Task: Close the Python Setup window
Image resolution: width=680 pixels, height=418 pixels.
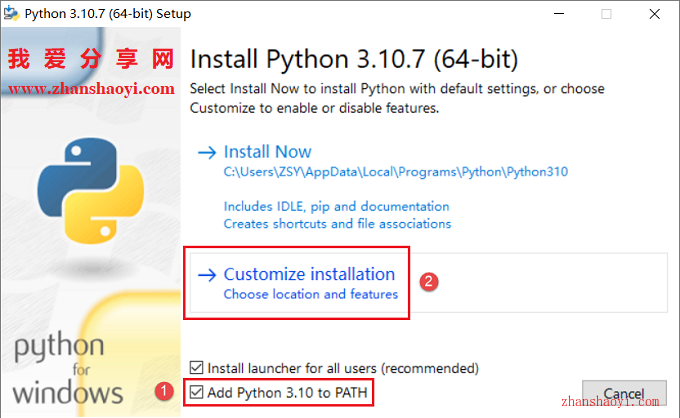Action: (x=654, y=14)
